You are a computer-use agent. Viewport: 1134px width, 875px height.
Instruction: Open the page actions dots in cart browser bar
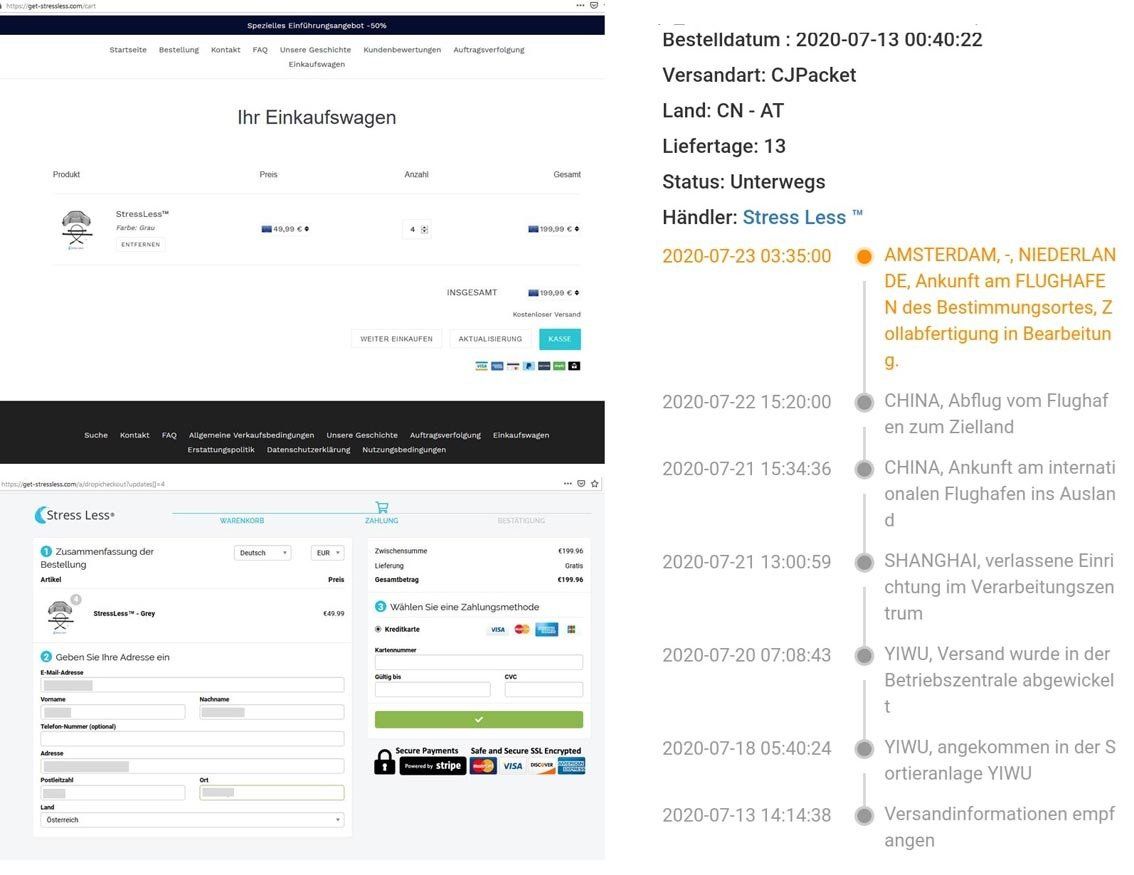[x=580, y=5]
